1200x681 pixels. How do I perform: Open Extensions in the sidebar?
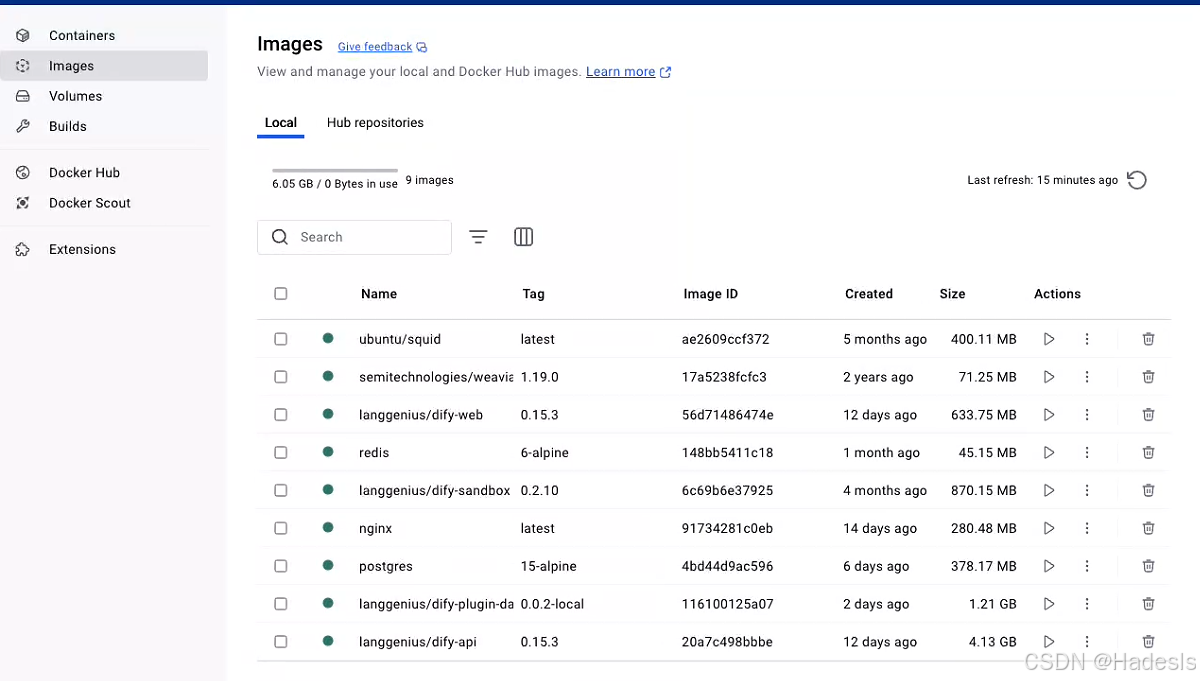click(x=104, y=249)
